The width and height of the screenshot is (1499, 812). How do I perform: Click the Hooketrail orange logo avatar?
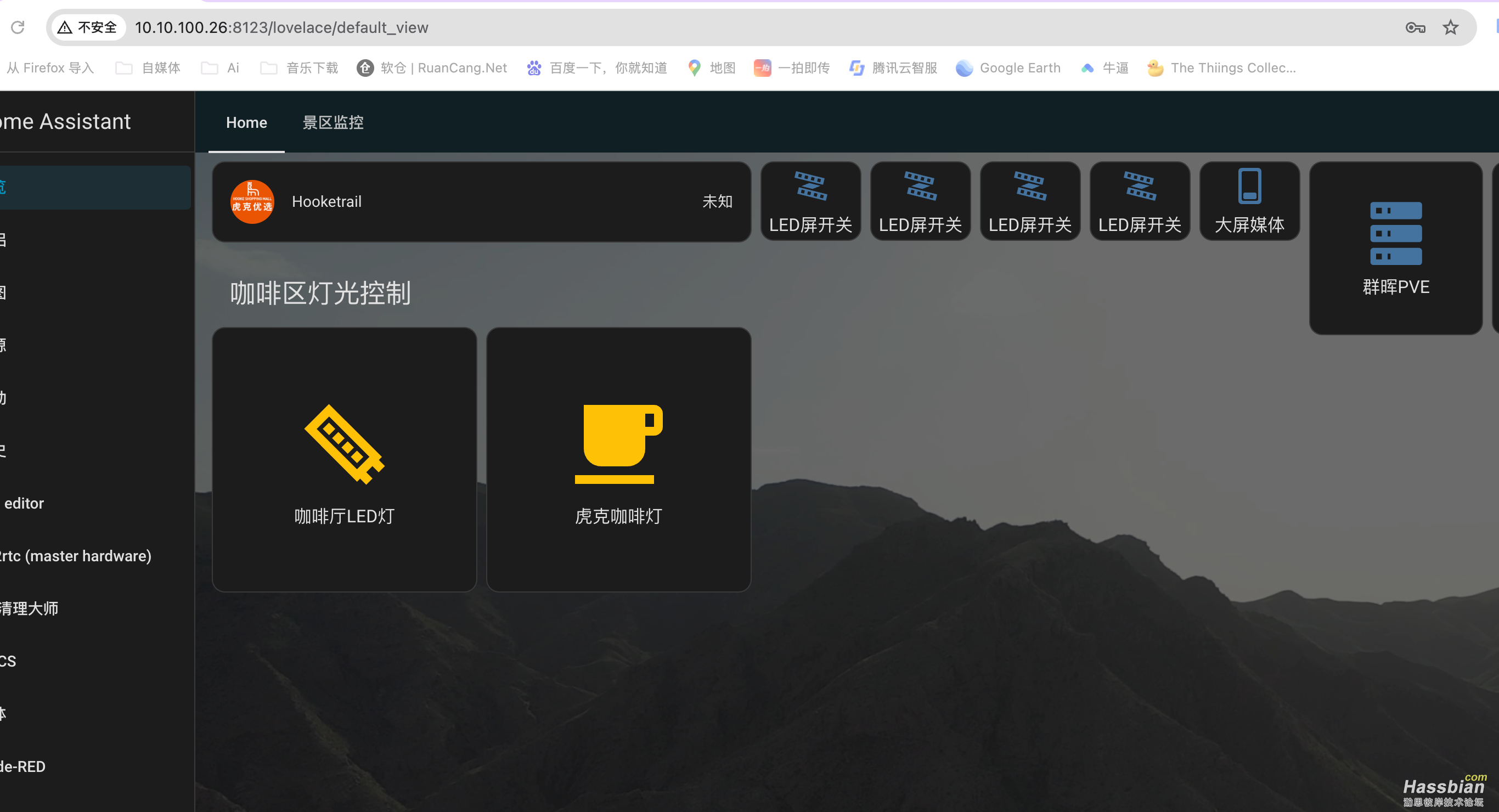point(252,201)
